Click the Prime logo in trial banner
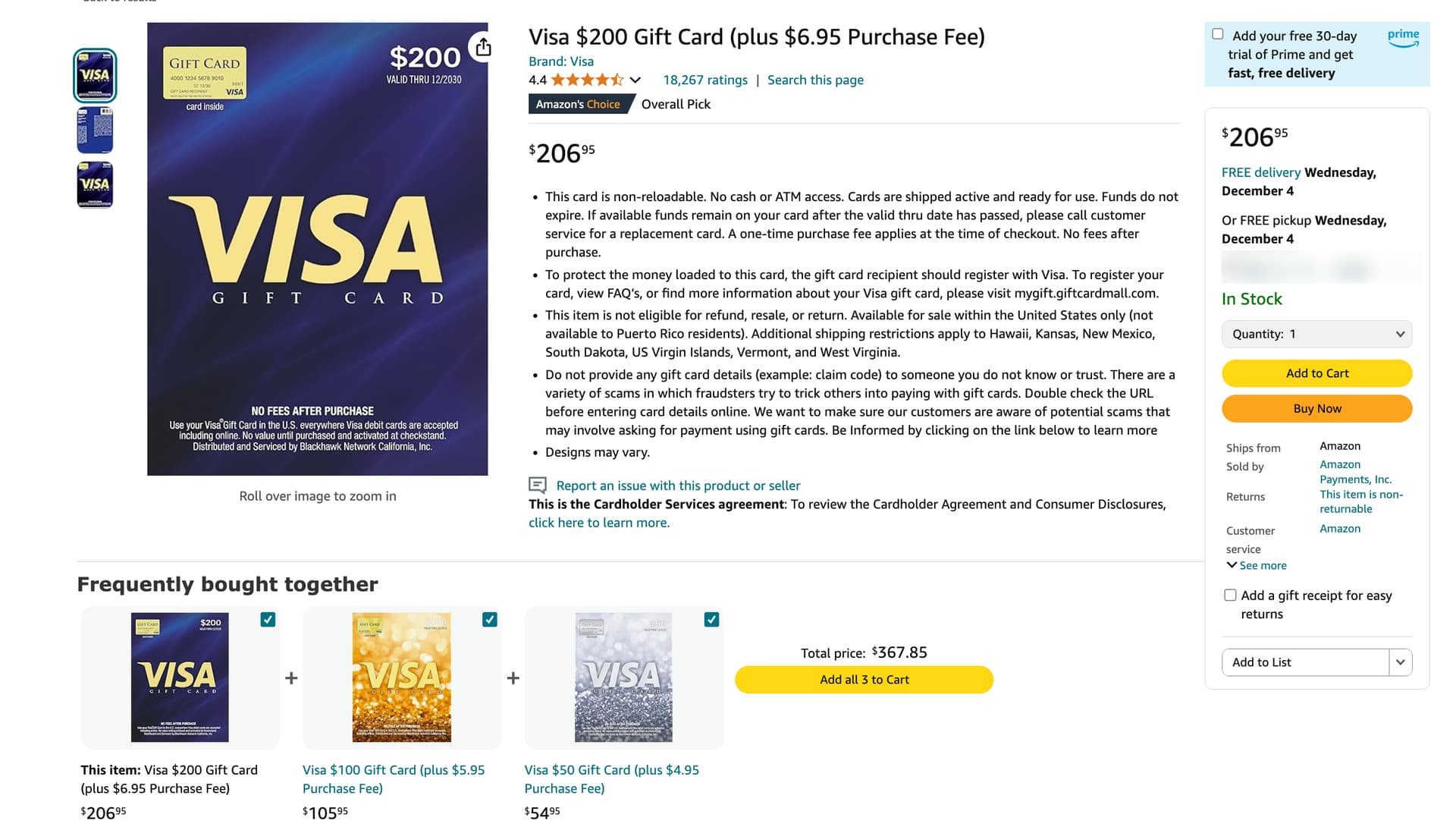This screenshot has width=1456, height=830. pyautogui.click(x=1403, y=38)
